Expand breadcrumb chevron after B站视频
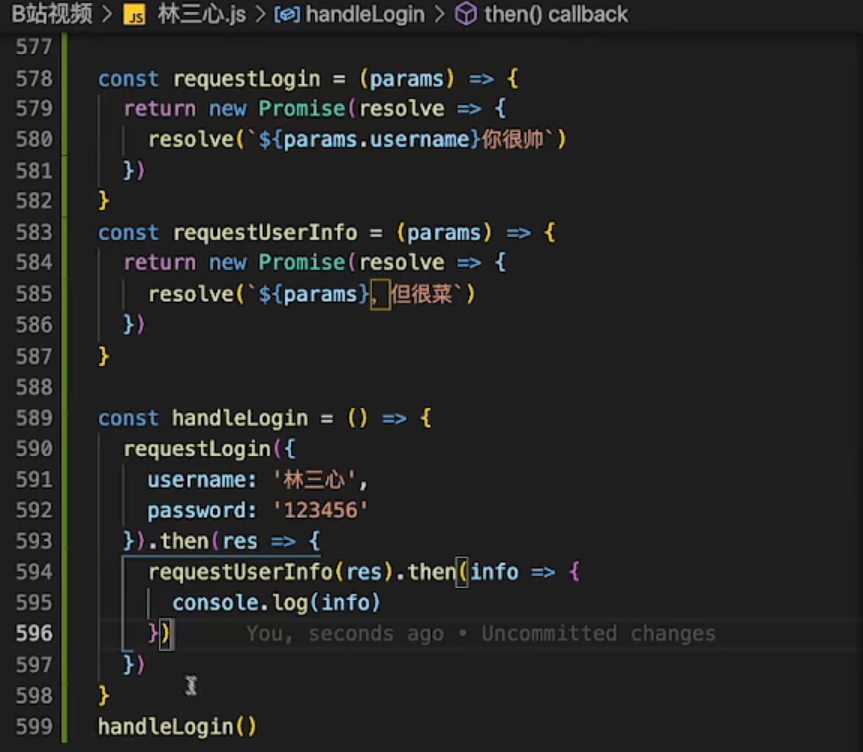The width and height of the screenshot is (863, 752). 108,14
